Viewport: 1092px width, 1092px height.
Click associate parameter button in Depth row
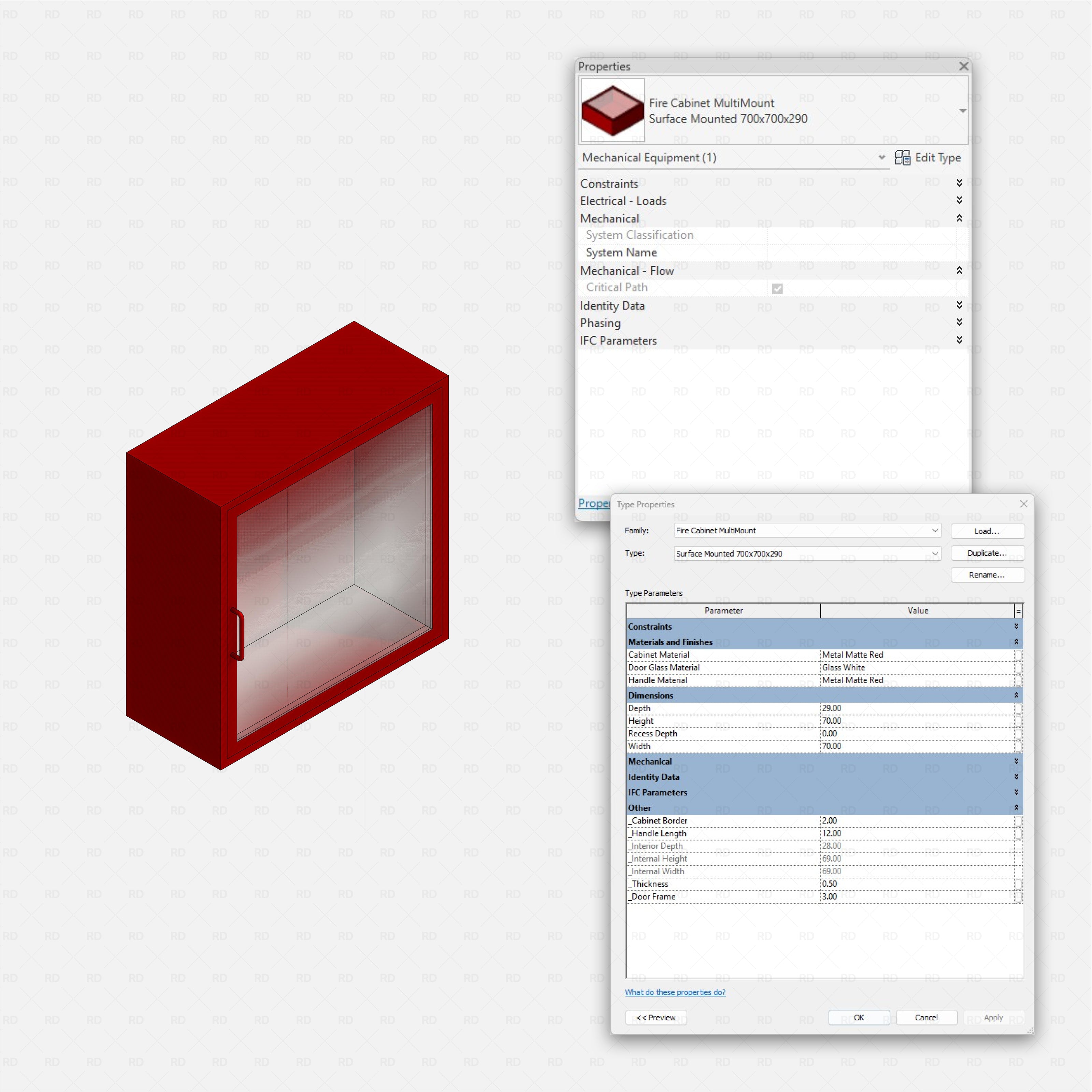1019,708
